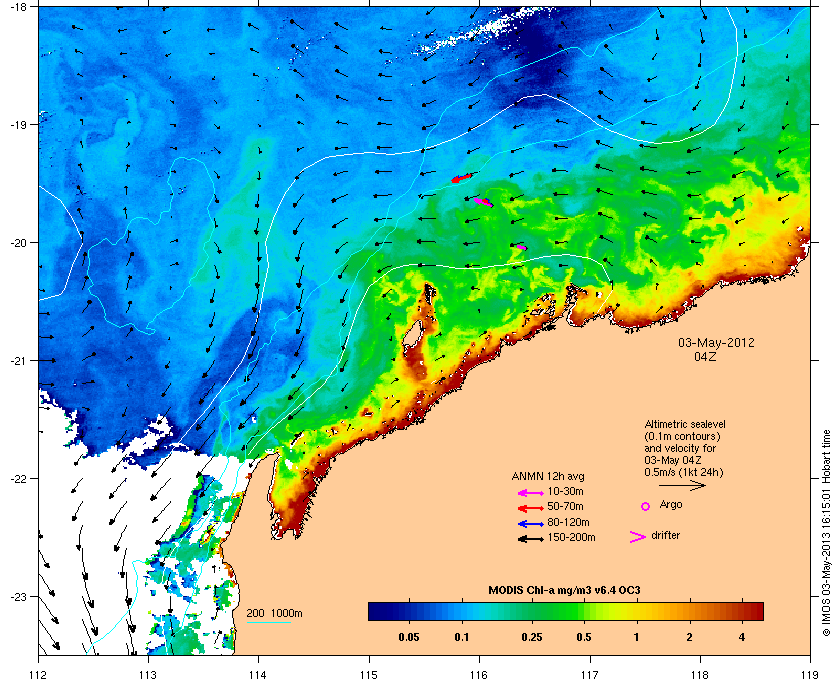Screen dimensions: 840x680
Task: Click the '150-200m' depth label
Action: tap(571, 537)
